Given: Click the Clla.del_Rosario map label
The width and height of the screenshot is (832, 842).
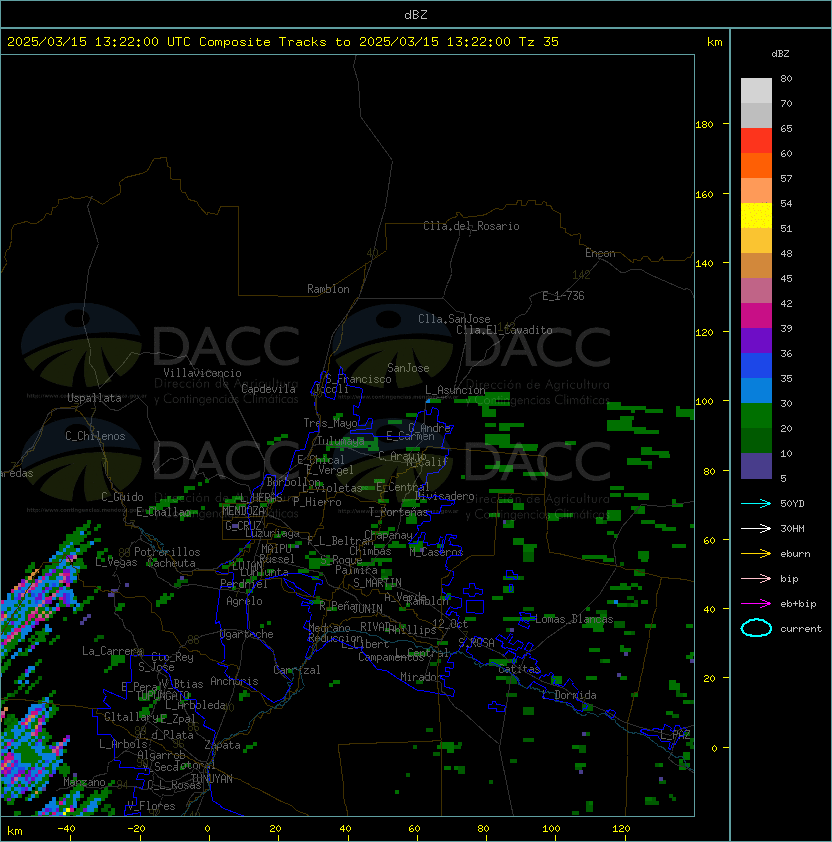Looking at the screenshot, I should click(x=471, y=226).
